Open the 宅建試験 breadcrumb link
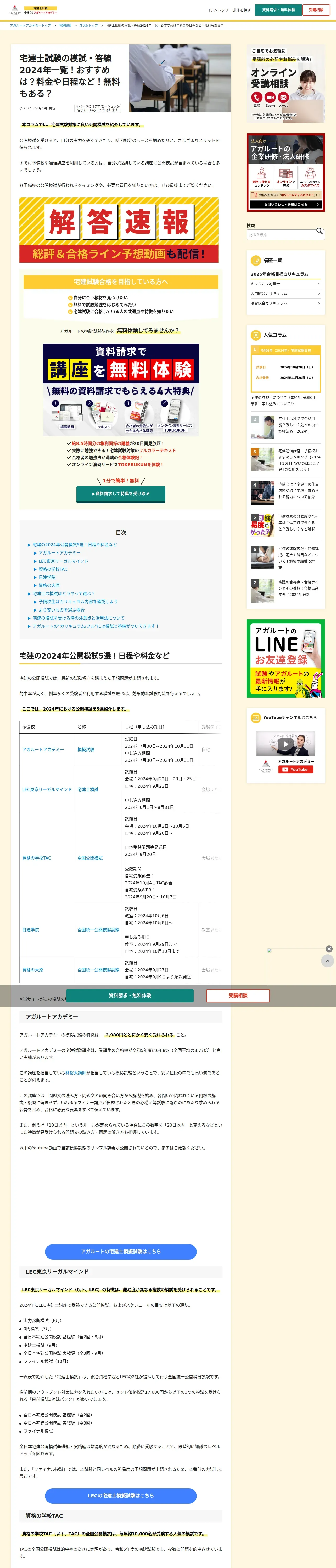Image resolution: width=336 pixels, height=1568 pixels. tap(65, 26)
